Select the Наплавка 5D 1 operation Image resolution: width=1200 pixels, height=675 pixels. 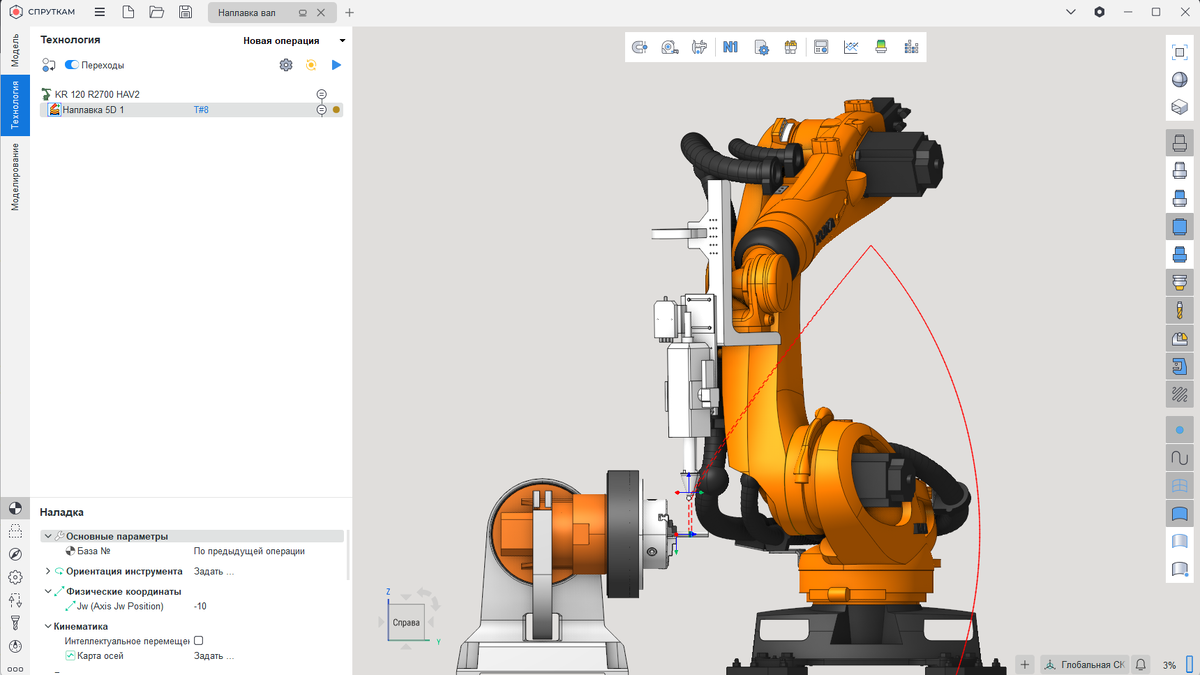tap(93, 110)
